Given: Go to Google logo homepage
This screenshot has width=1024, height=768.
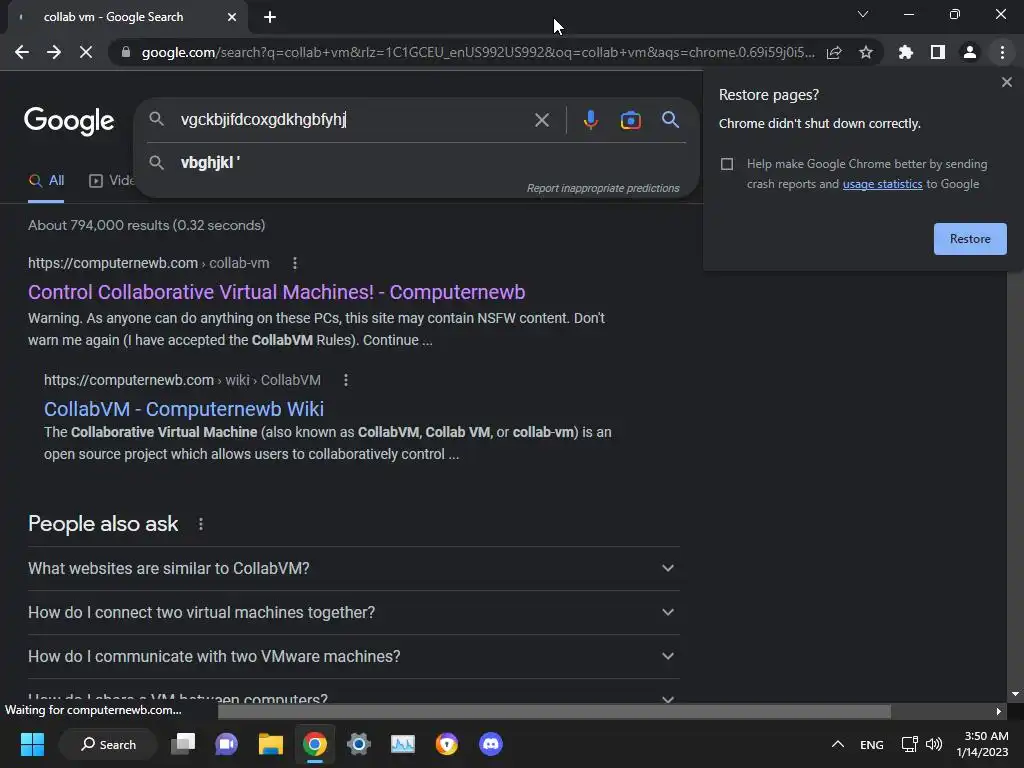Looking at the screenshot, I should (x=69, y=121).
